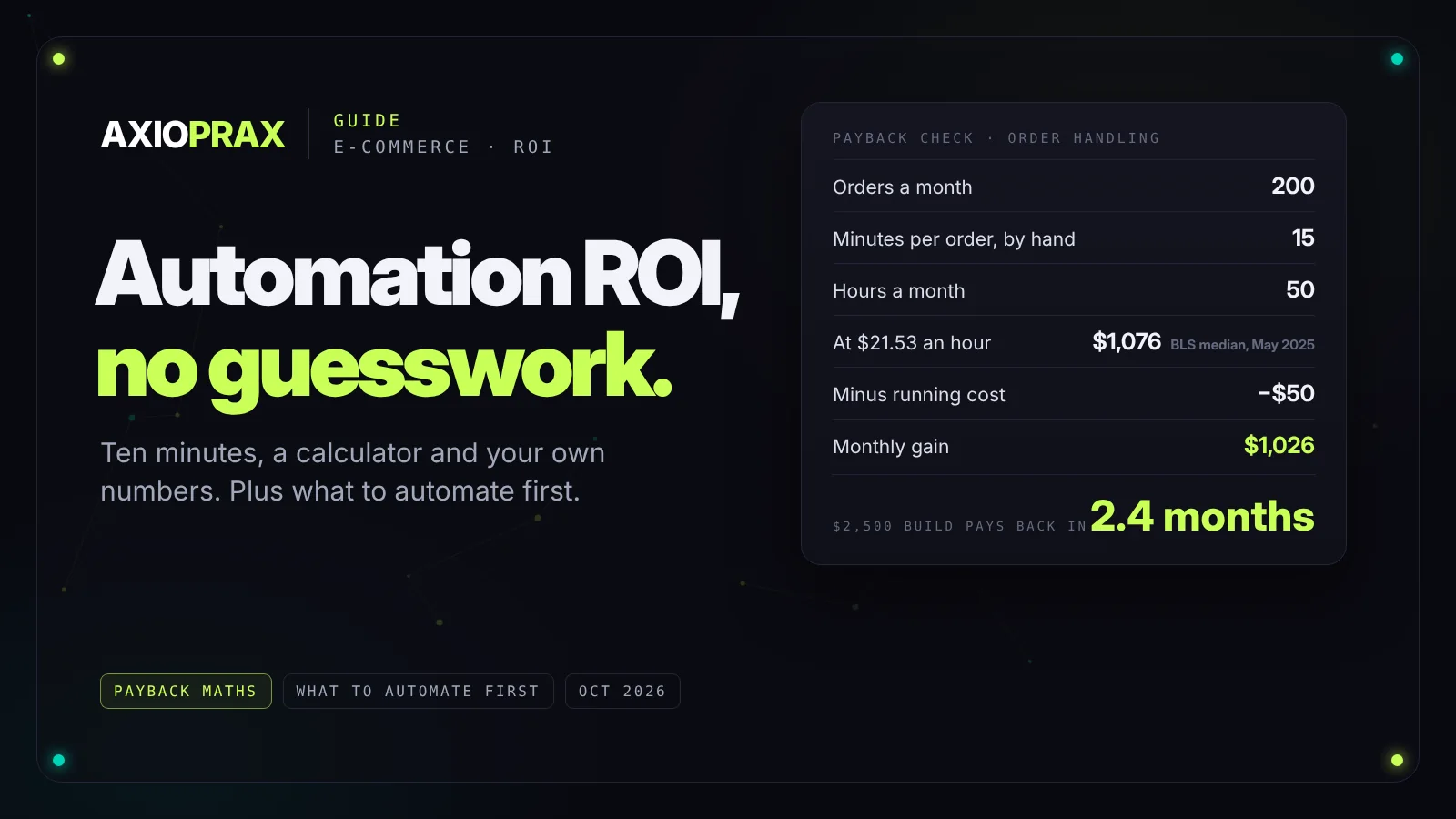Select the WHAT TO AUTOMATE FIRST tag
1456x819 pixels.
[418, 692]
